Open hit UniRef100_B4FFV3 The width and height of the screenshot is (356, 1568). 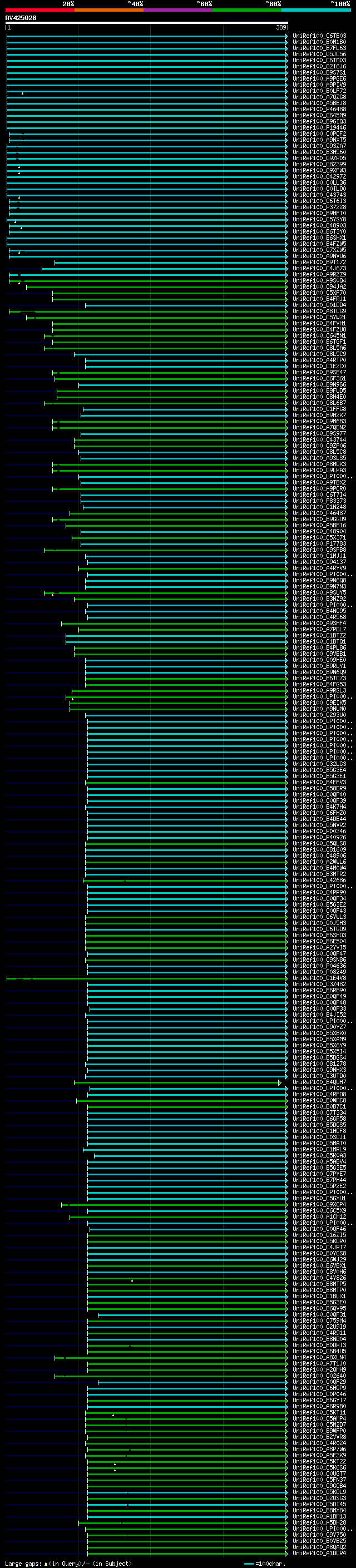(319, 782)
